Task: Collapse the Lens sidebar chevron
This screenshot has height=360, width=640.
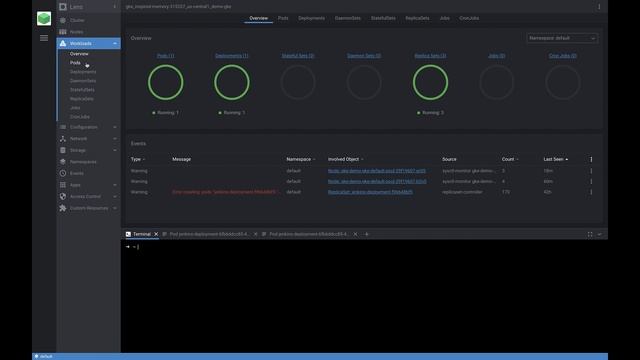Action: (115, 7)
